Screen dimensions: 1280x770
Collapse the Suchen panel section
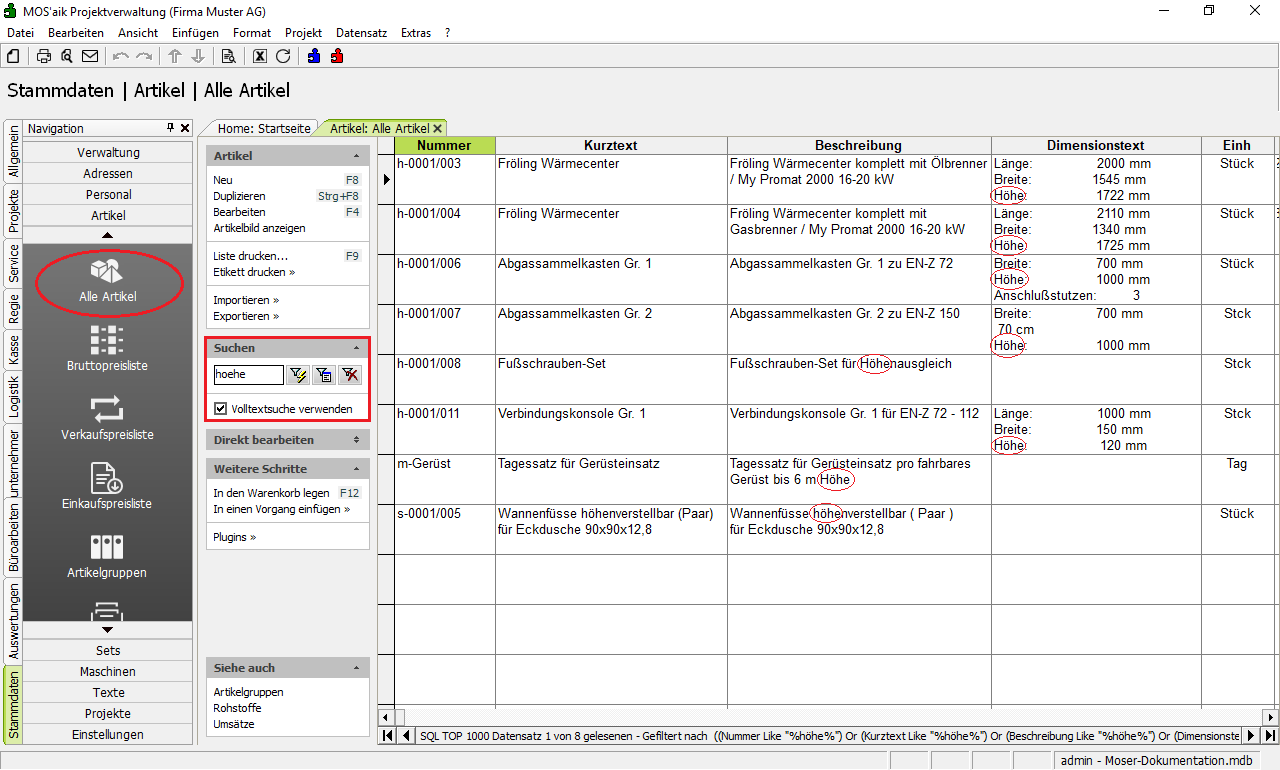(356, 348)
